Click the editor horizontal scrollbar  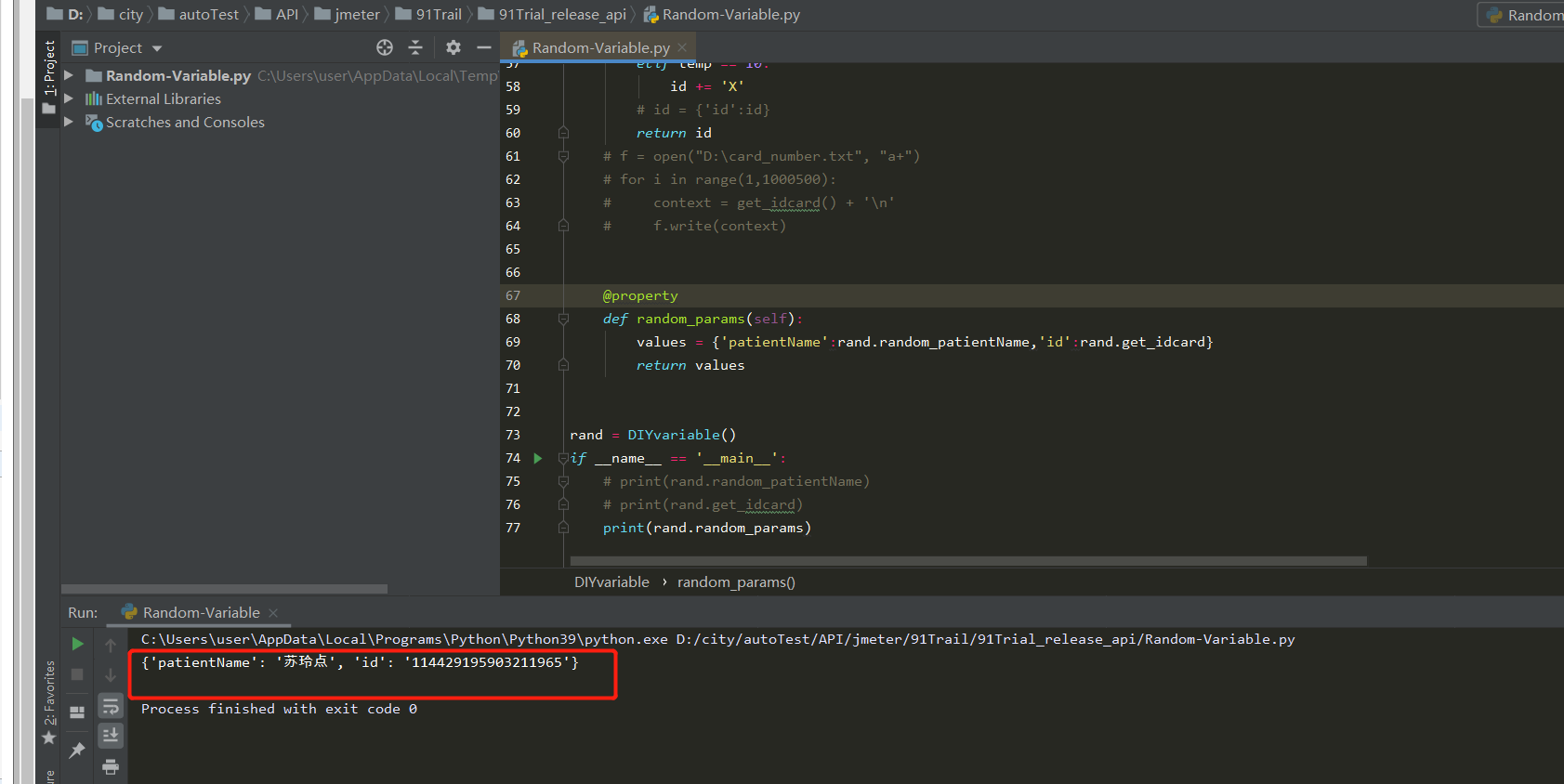click(968, 561)
